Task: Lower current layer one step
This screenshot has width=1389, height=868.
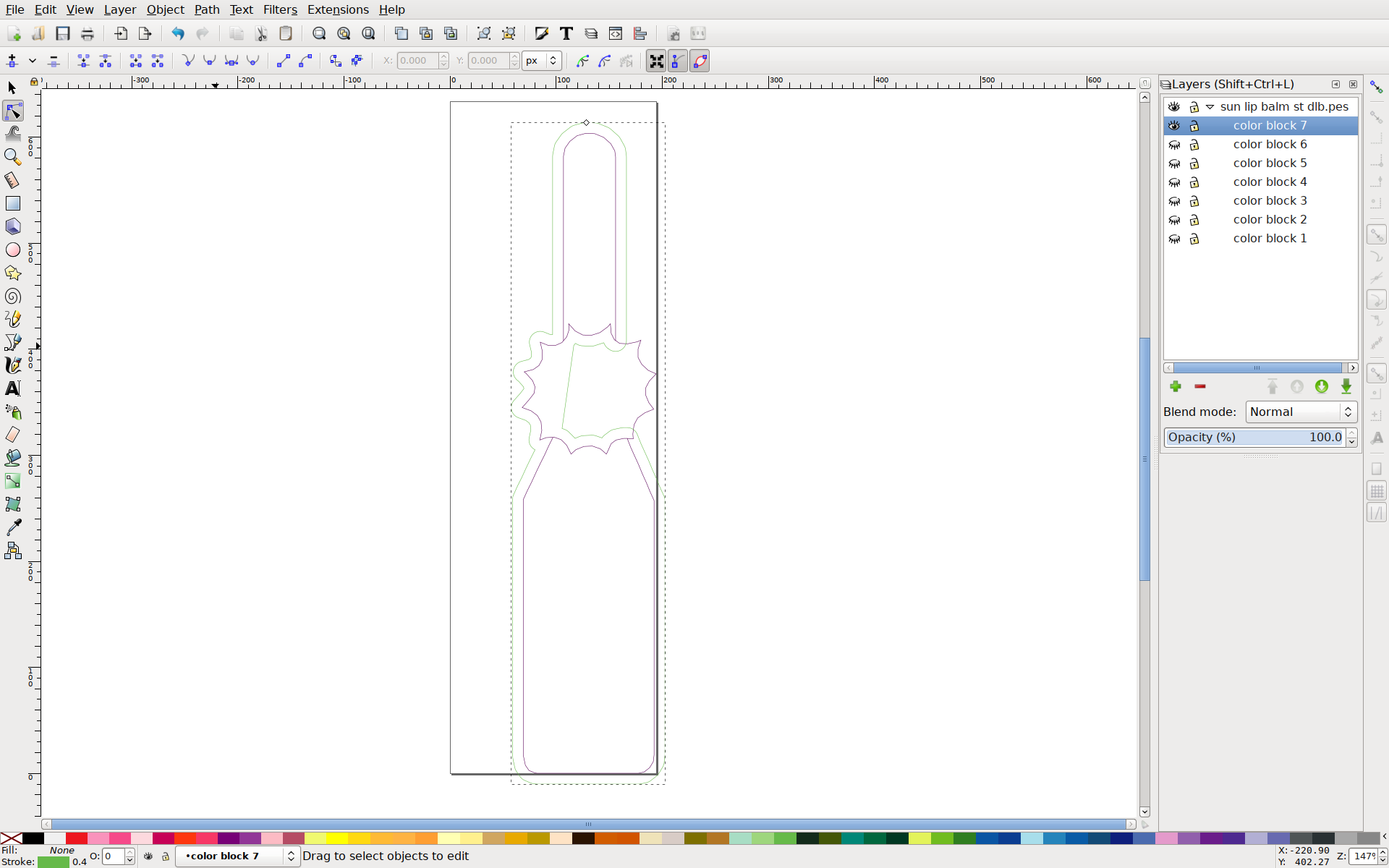Action: pyautogui.click(x=1322, y=387)
